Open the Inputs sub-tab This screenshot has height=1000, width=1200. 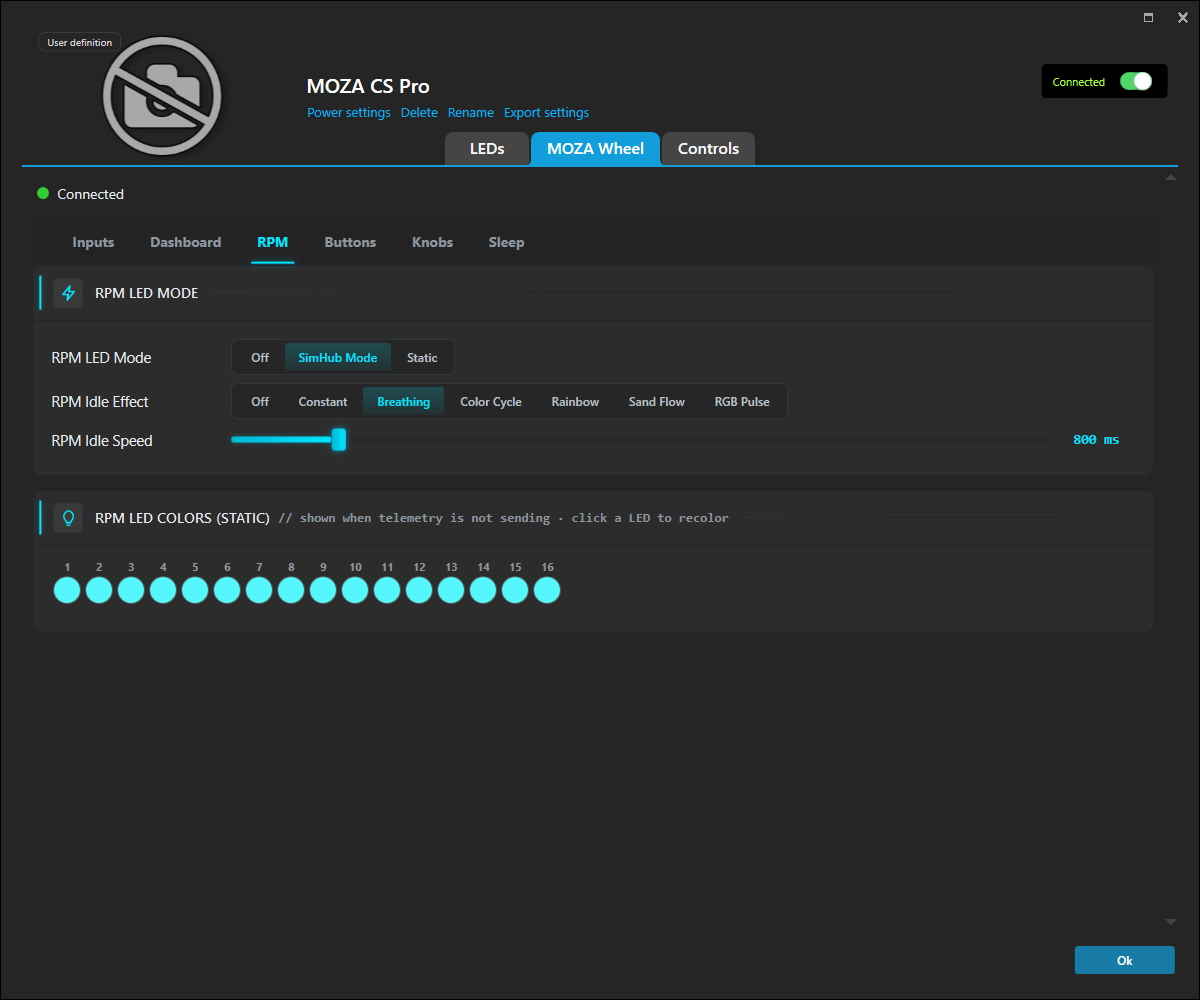pyautogui.click(x=93, y=243)
